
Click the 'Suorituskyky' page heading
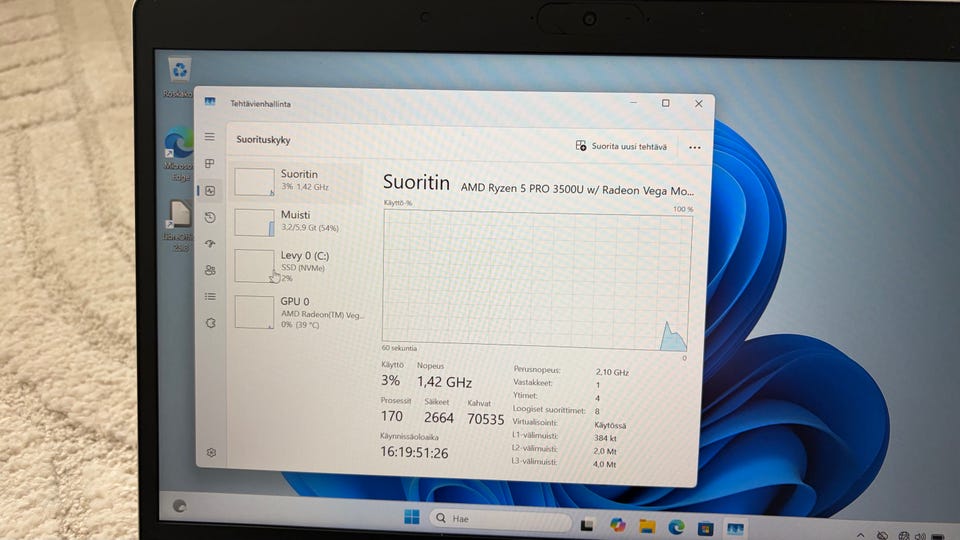263,140
